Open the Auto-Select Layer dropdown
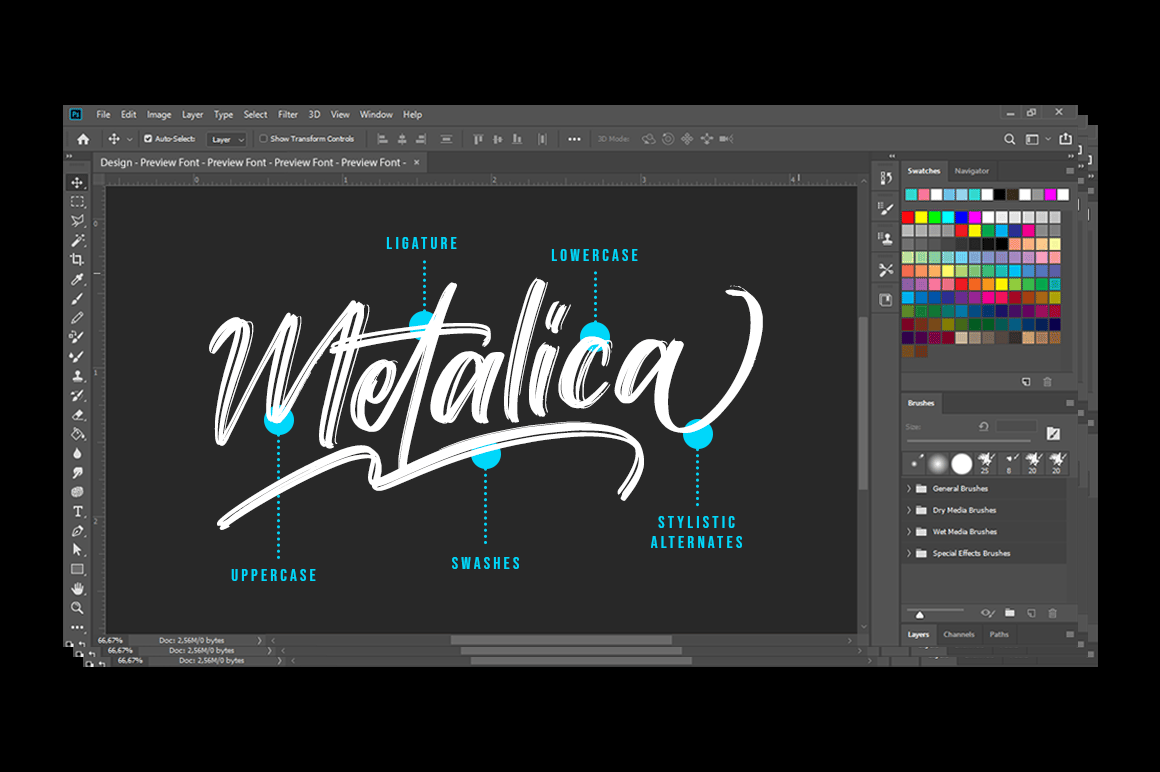The width and height of the screenshot is (1160, 772). 226,139
